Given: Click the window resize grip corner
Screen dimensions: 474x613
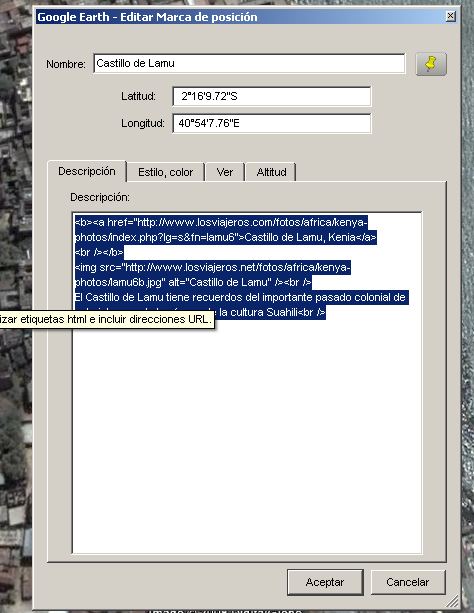Looking at the screenshot, I should 453,601.
